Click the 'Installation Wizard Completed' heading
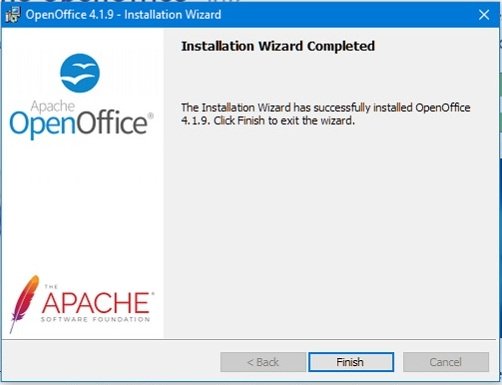This screenshot has width=502, height=385. [278, 46]
